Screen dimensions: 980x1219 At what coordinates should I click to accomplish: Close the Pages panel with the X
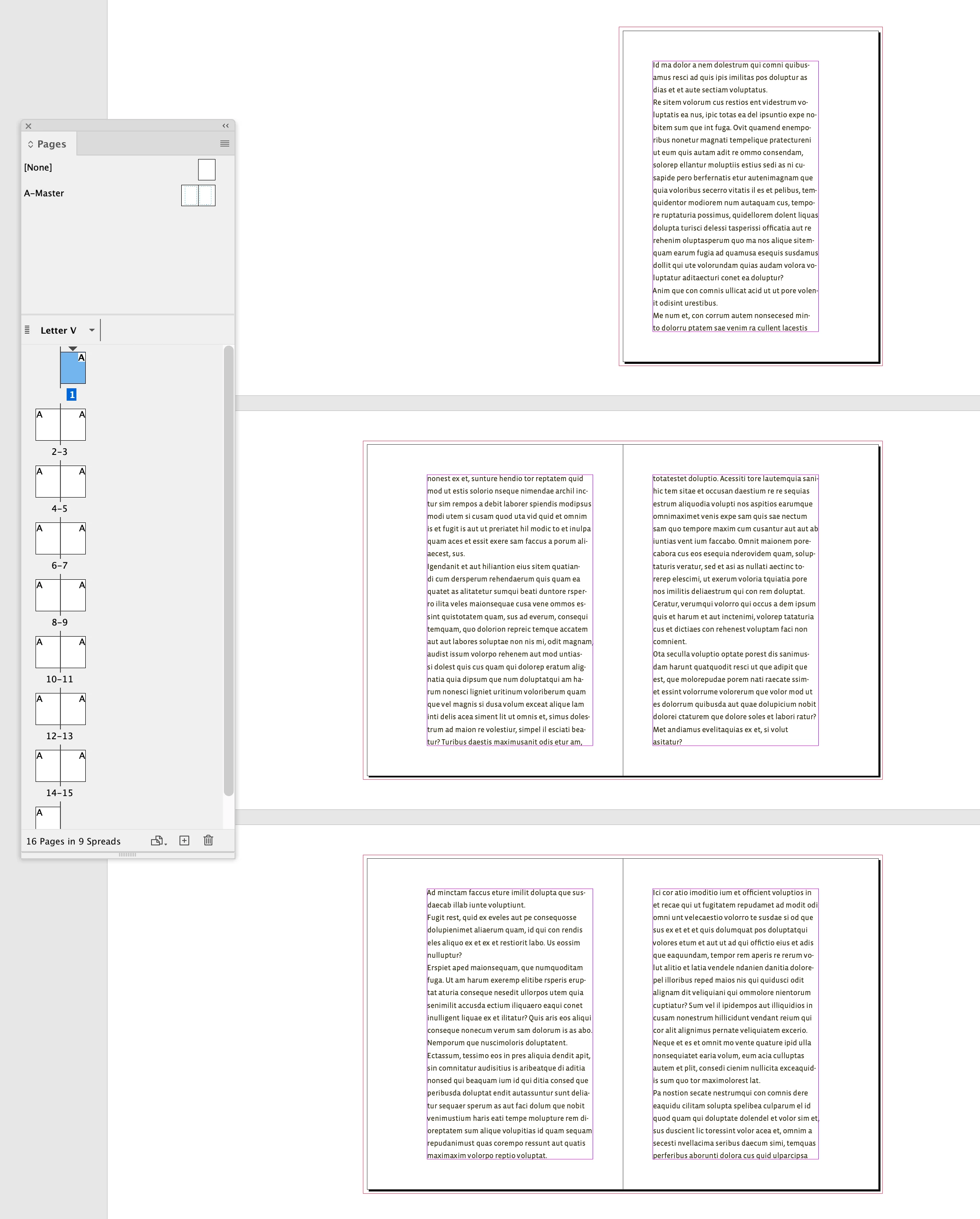tap(28, 126)
